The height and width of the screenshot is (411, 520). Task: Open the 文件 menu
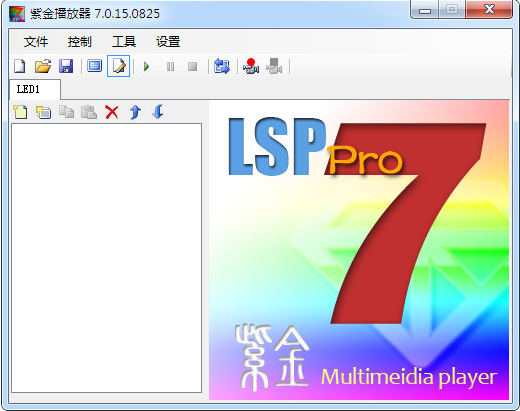[36, 42]
